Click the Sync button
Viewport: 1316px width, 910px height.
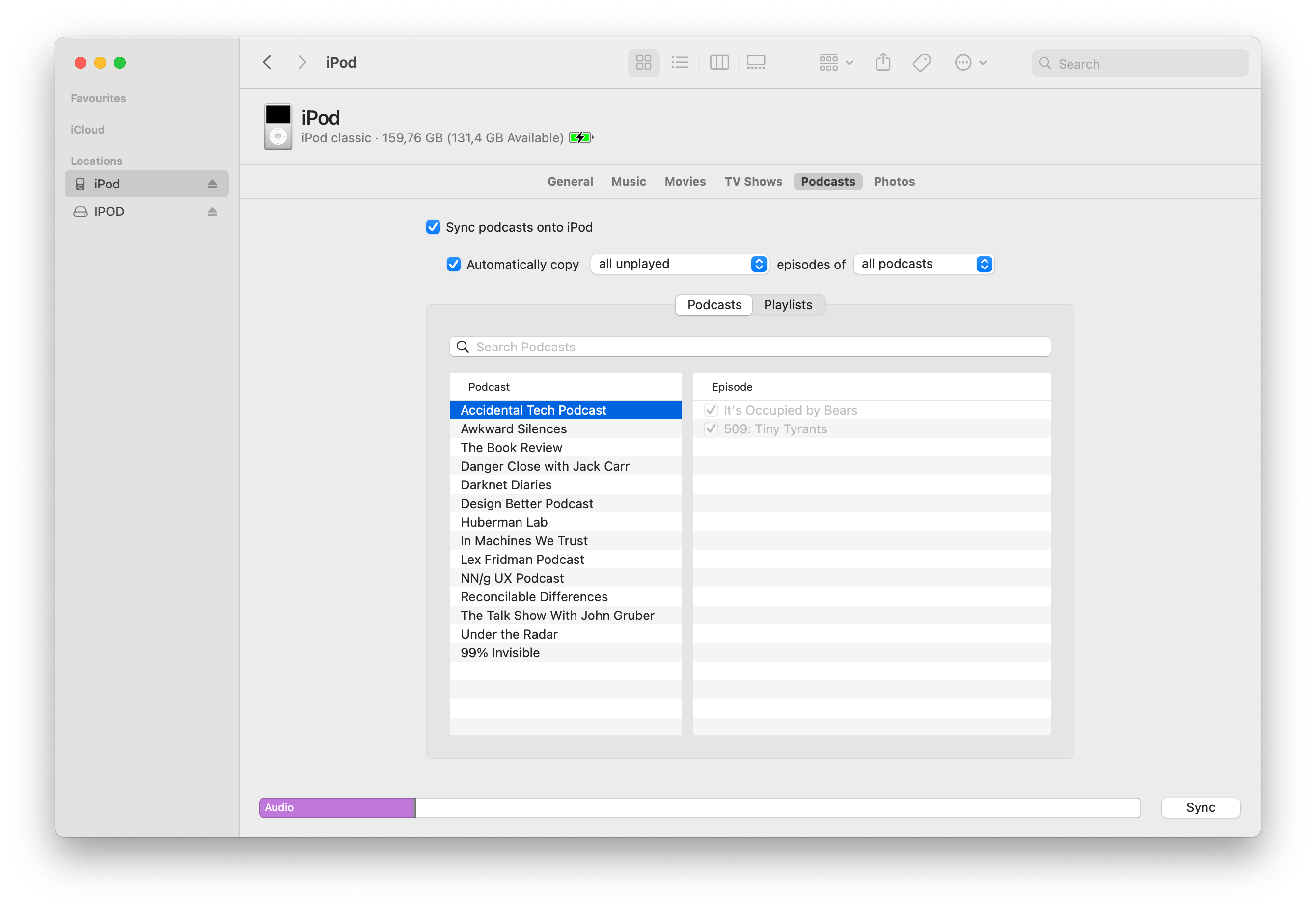[x=1200, y=807]
